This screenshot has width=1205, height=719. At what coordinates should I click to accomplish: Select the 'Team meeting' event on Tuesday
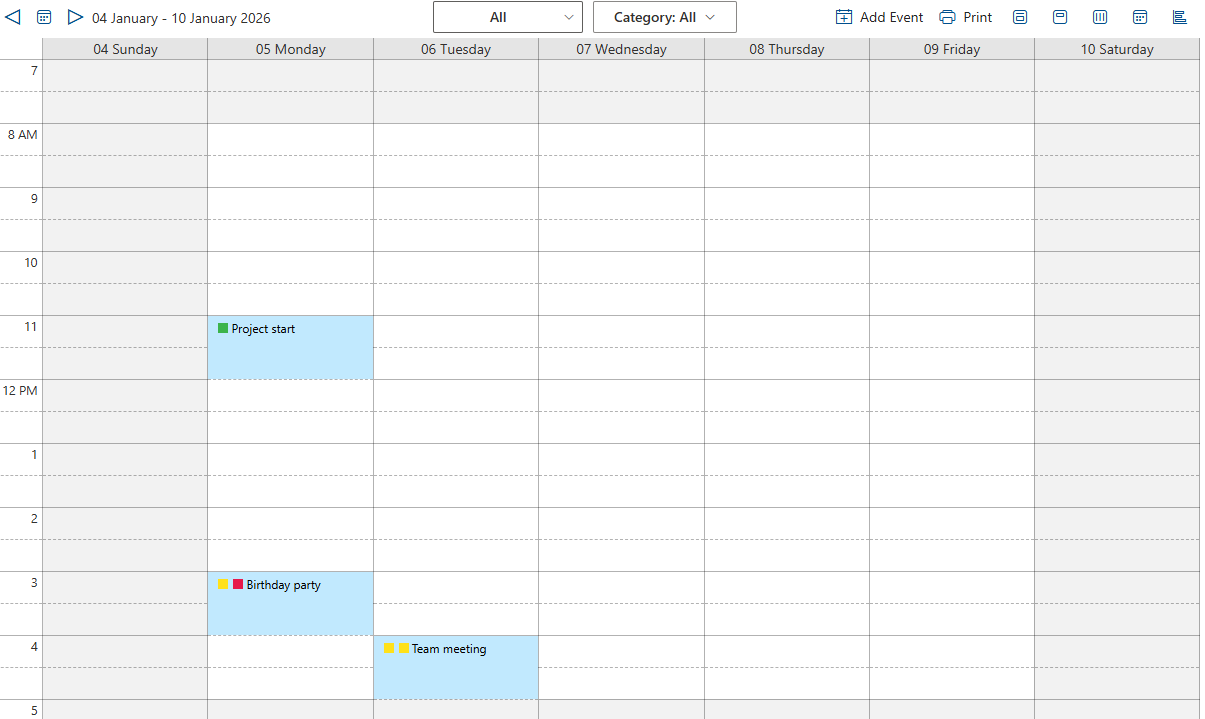coord(455,667)
